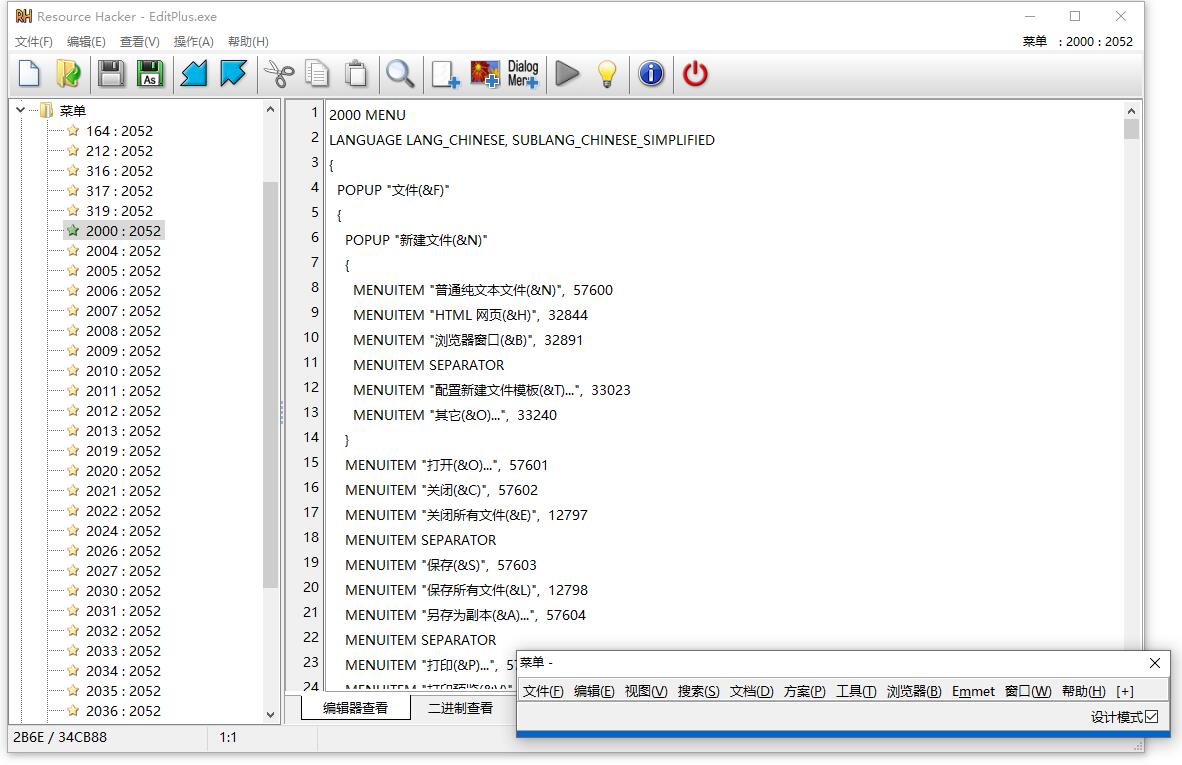Viewport: 1182px width, 765px height.
Task: Open 视图(V) in the menu preview window
Action: click(x=646, y=691)
